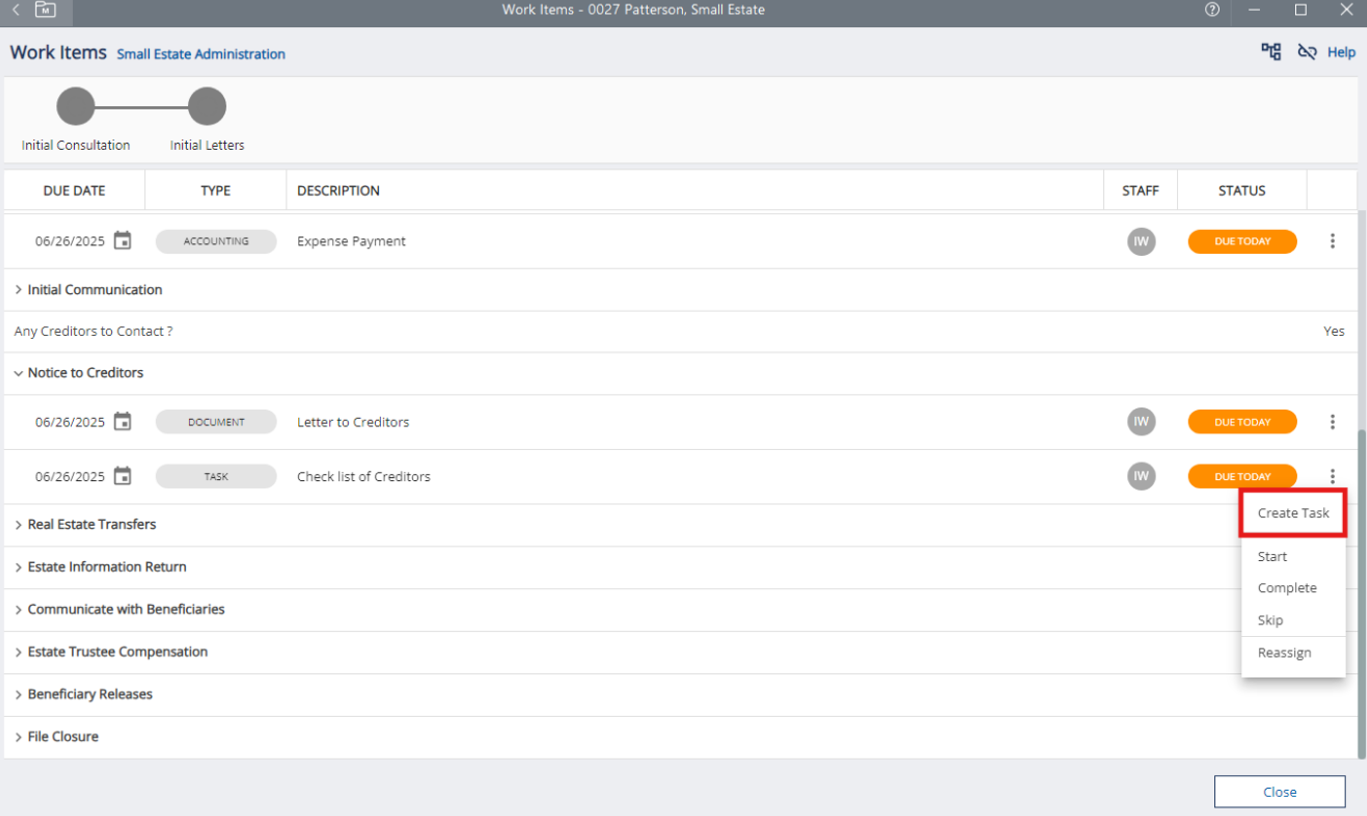Click the Close button

[x=1279, y=792]
